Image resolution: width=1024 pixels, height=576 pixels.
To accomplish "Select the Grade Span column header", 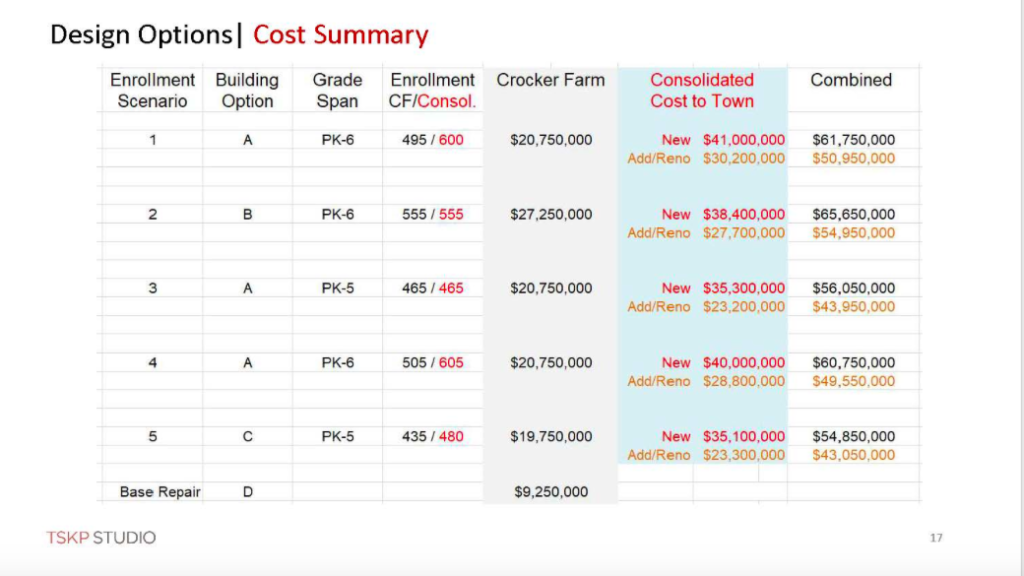I will pos(337,90).
